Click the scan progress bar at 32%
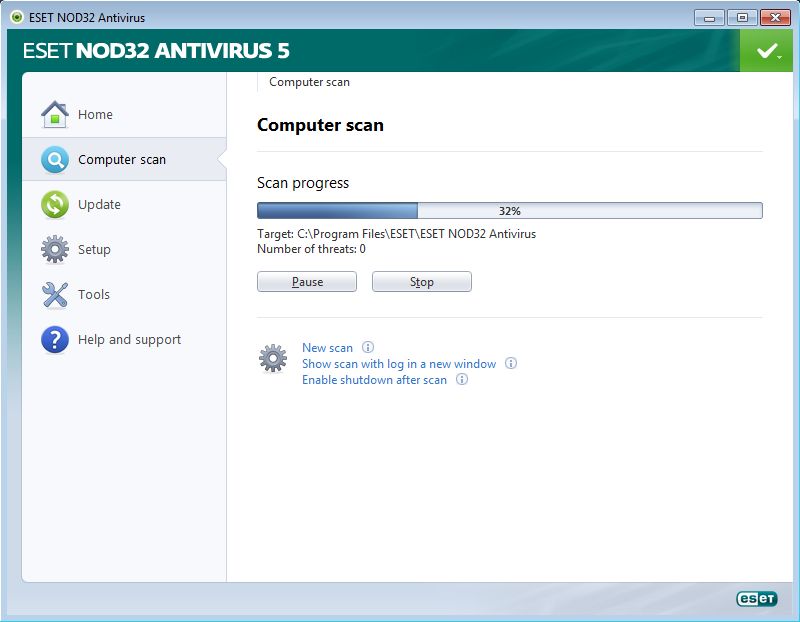The width and height of the screenshot is (800, 622). (510, 211)
